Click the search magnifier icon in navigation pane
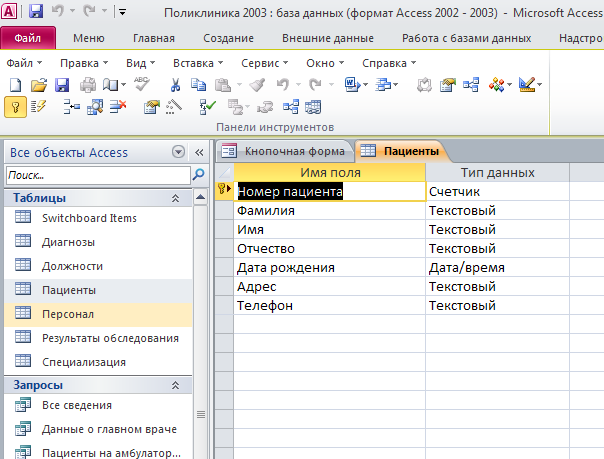Screen dimensions: 604x459 [198, 174]
